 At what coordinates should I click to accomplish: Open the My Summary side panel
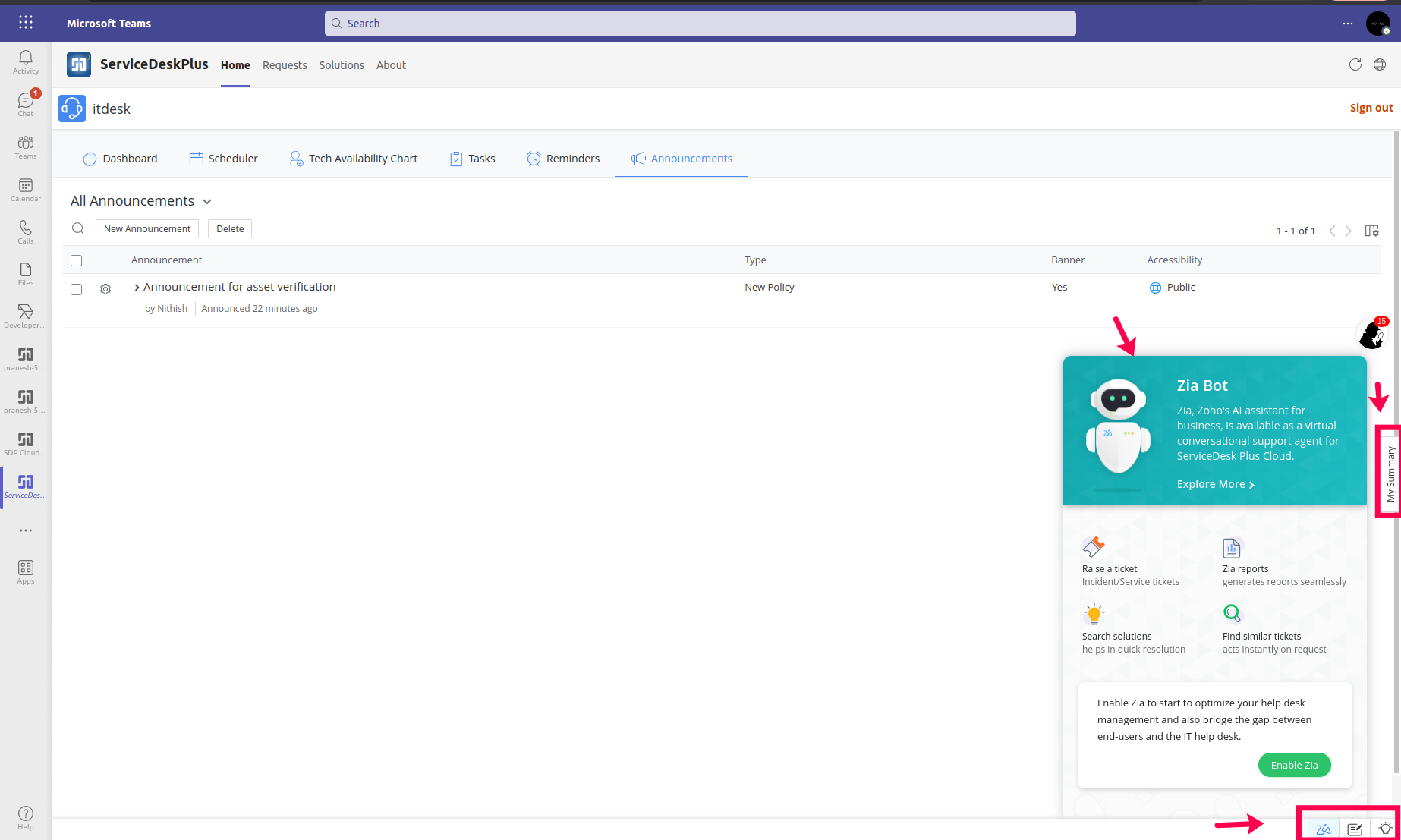click(x=1390, y=473)
